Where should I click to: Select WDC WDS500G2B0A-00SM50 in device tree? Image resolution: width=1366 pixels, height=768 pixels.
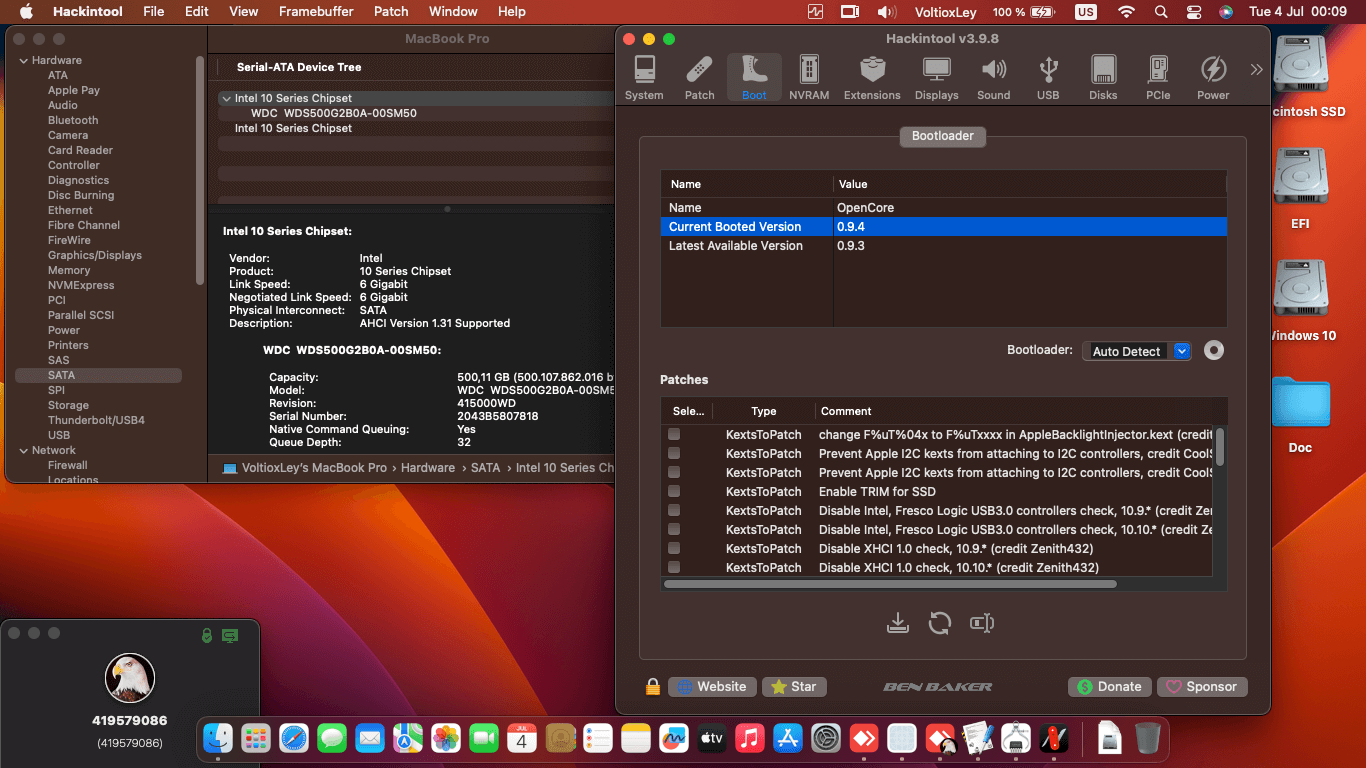point(334,113)
